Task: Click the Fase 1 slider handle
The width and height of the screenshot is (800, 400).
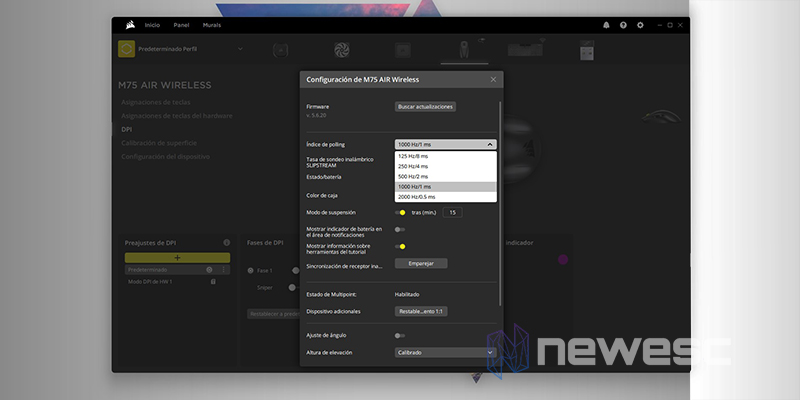Action: [x=295, y=270]
